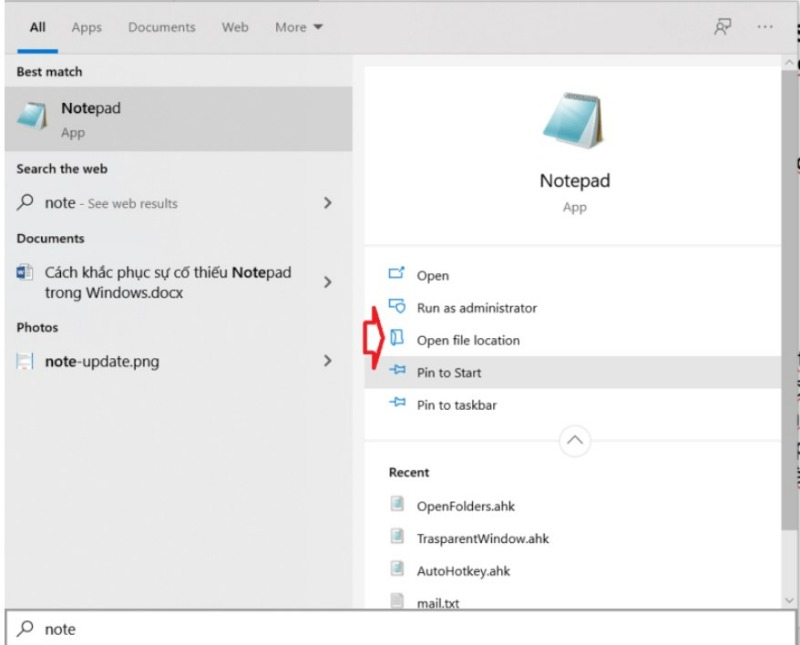Click the Run as administrator shield icon
This screenshot has width=800, height=645.
click(x=396, y=306)
